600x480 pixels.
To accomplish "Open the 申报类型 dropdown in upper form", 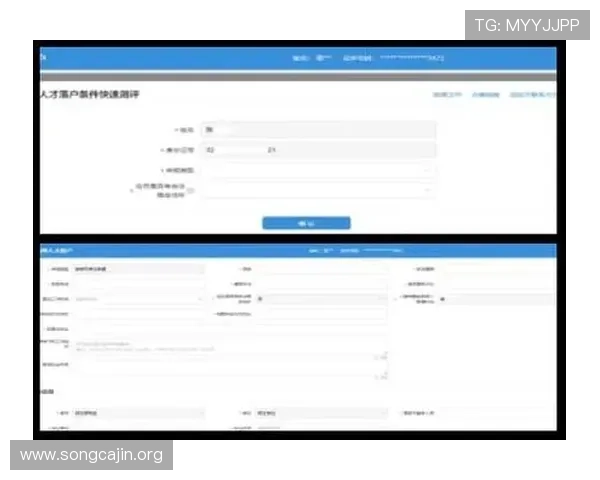I will [x=318, y=170].
